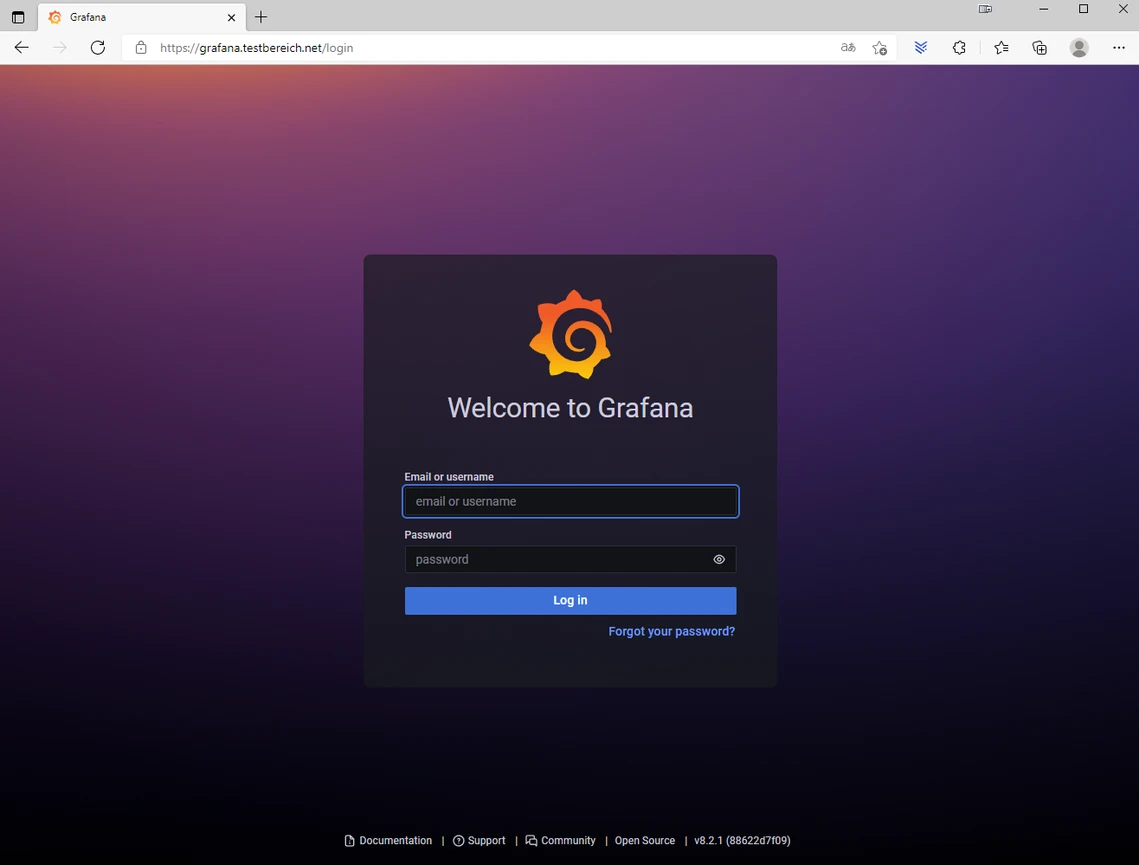Click the Forgot your password link
This screenshot has height=865, width=1139.
coord(671,631)
